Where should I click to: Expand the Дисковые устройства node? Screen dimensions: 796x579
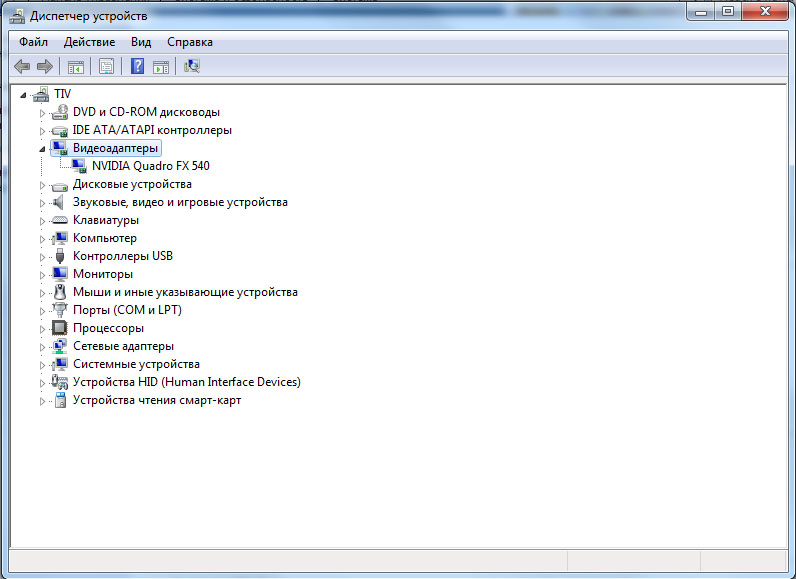(42, 185)
